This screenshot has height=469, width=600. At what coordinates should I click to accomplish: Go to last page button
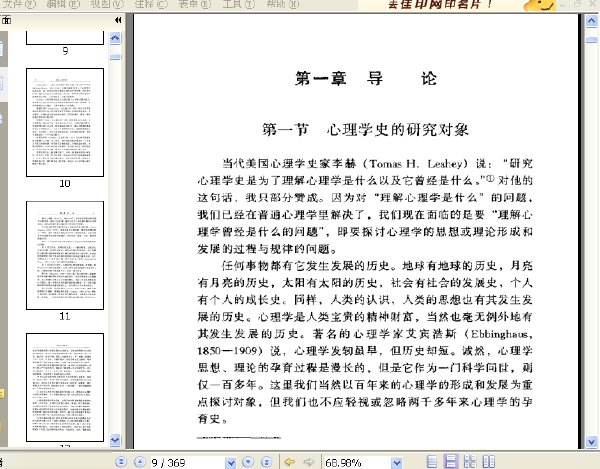267,462
